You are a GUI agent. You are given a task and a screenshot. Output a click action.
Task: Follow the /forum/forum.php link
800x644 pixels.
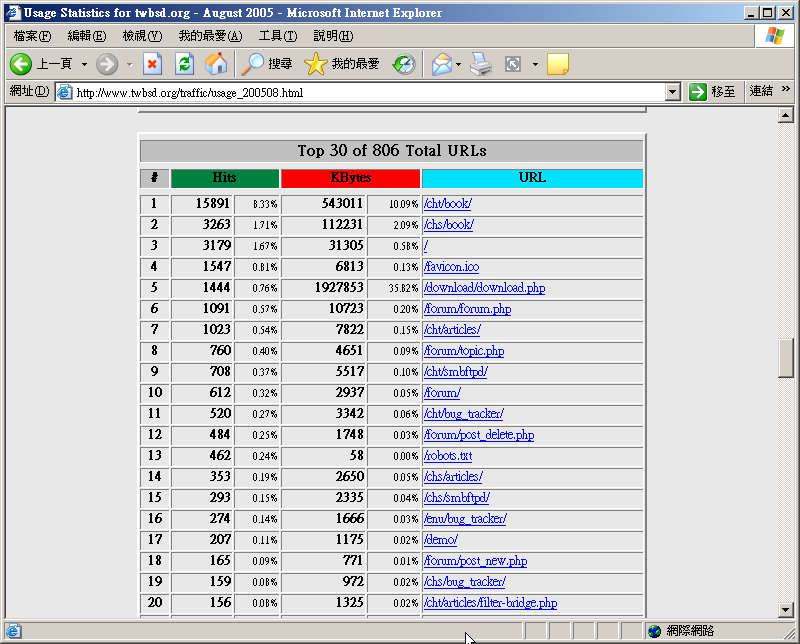point(467,309)
